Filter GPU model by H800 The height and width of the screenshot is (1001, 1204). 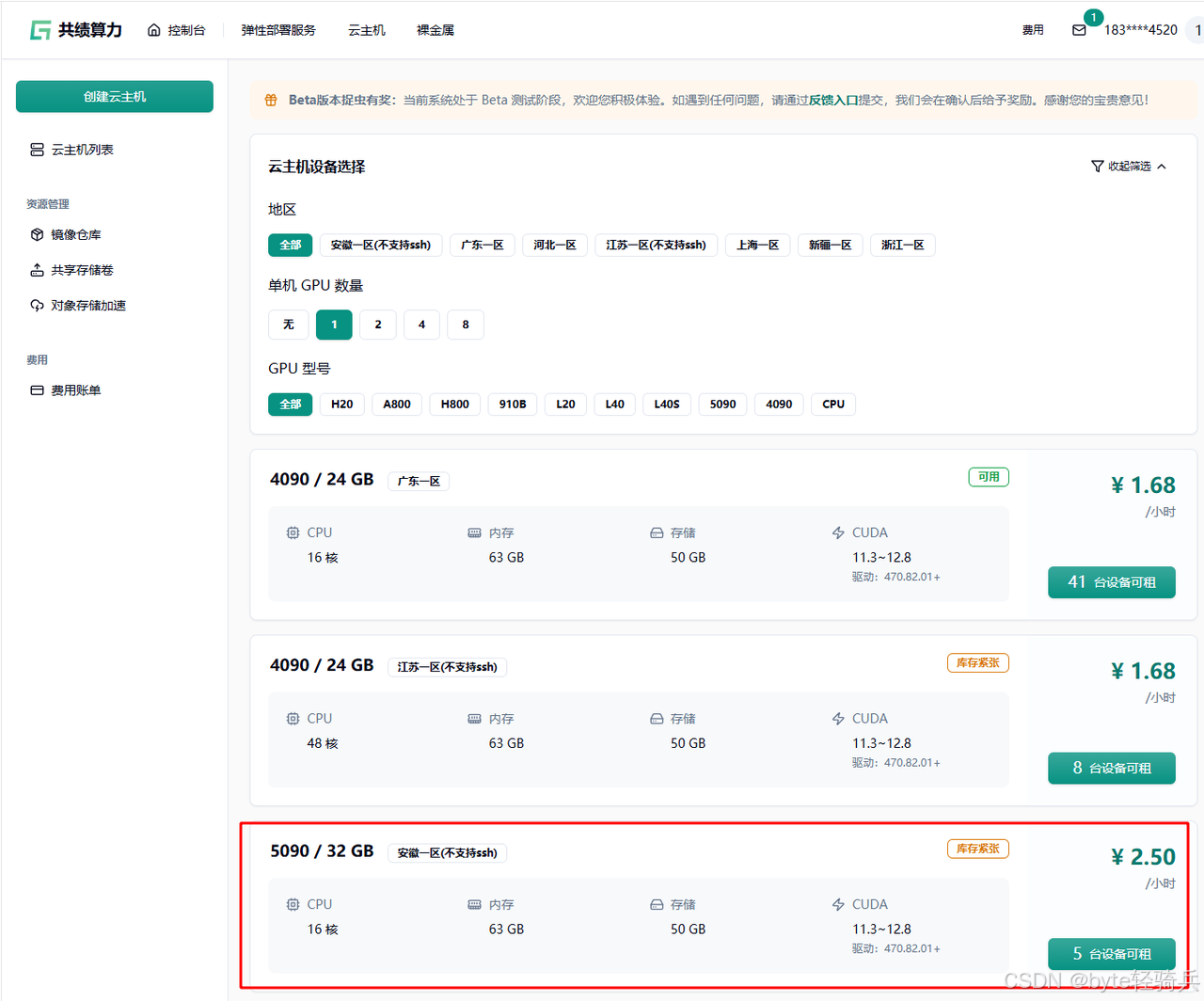click(x=455, y=405)
